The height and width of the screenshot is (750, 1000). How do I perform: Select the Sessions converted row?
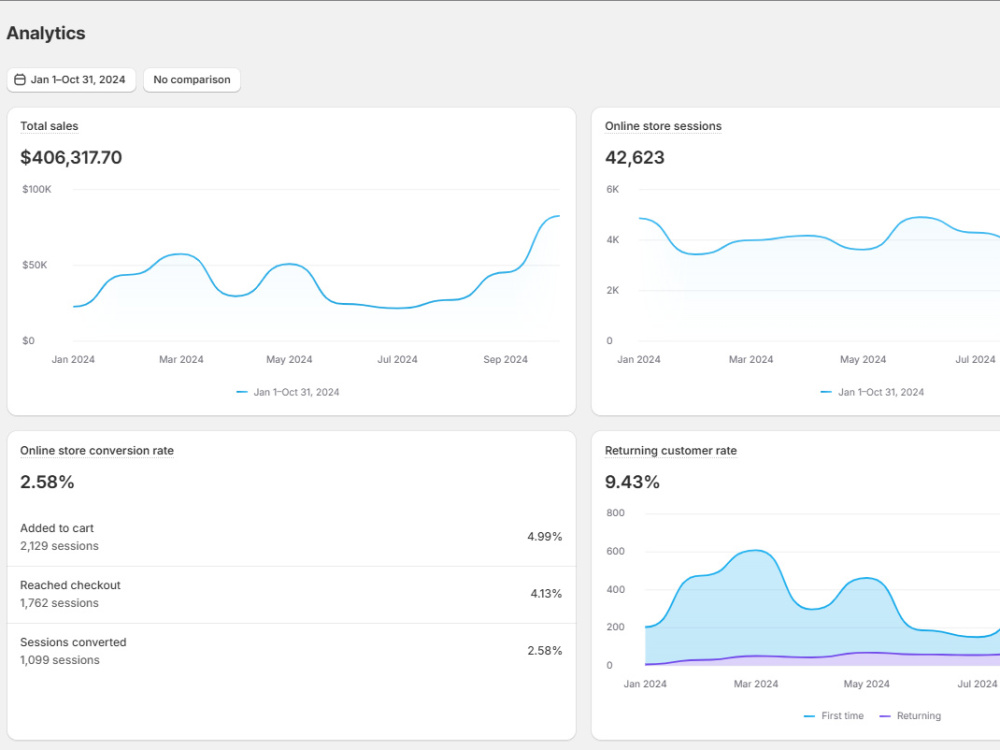291,651
